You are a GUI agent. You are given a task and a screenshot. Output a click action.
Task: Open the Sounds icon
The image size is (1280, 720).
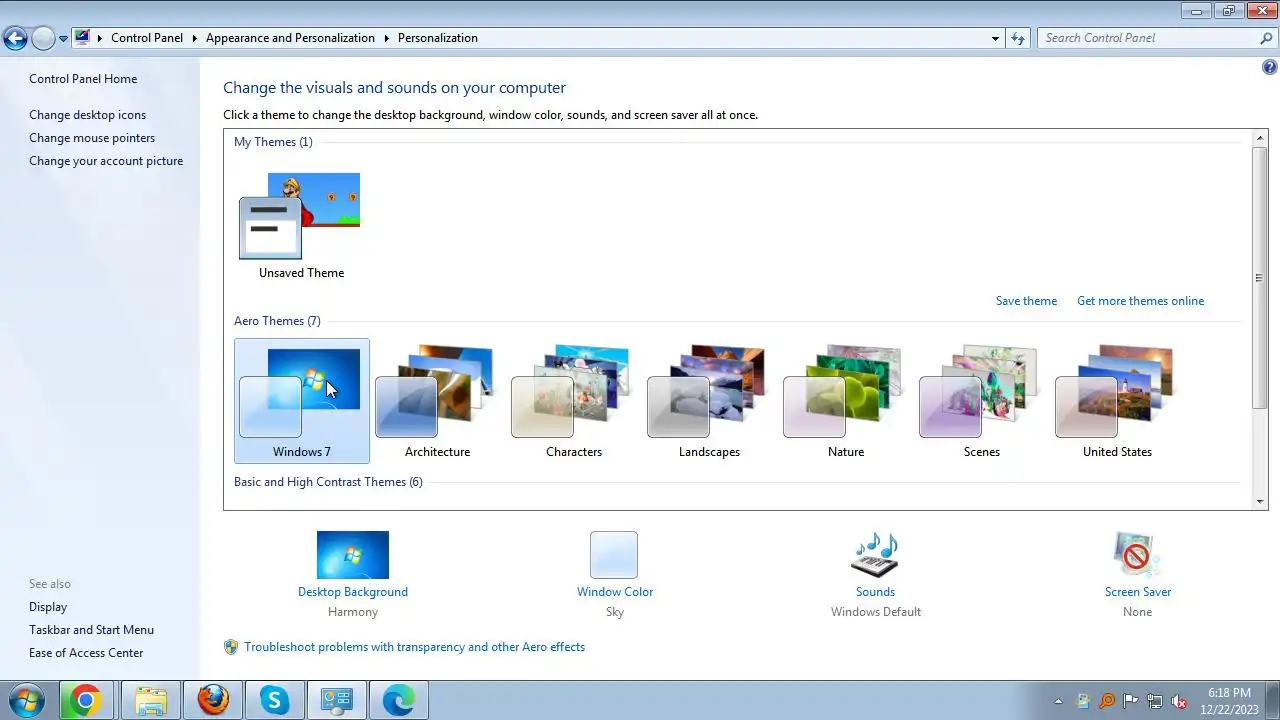875,555
